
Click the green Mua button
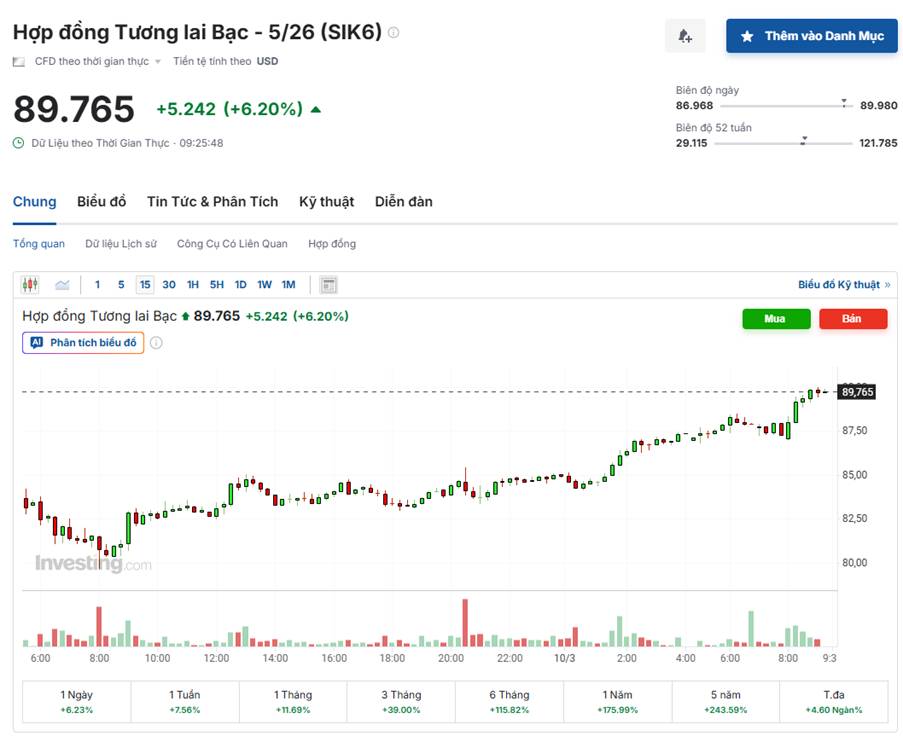click(x=776, y=318)
